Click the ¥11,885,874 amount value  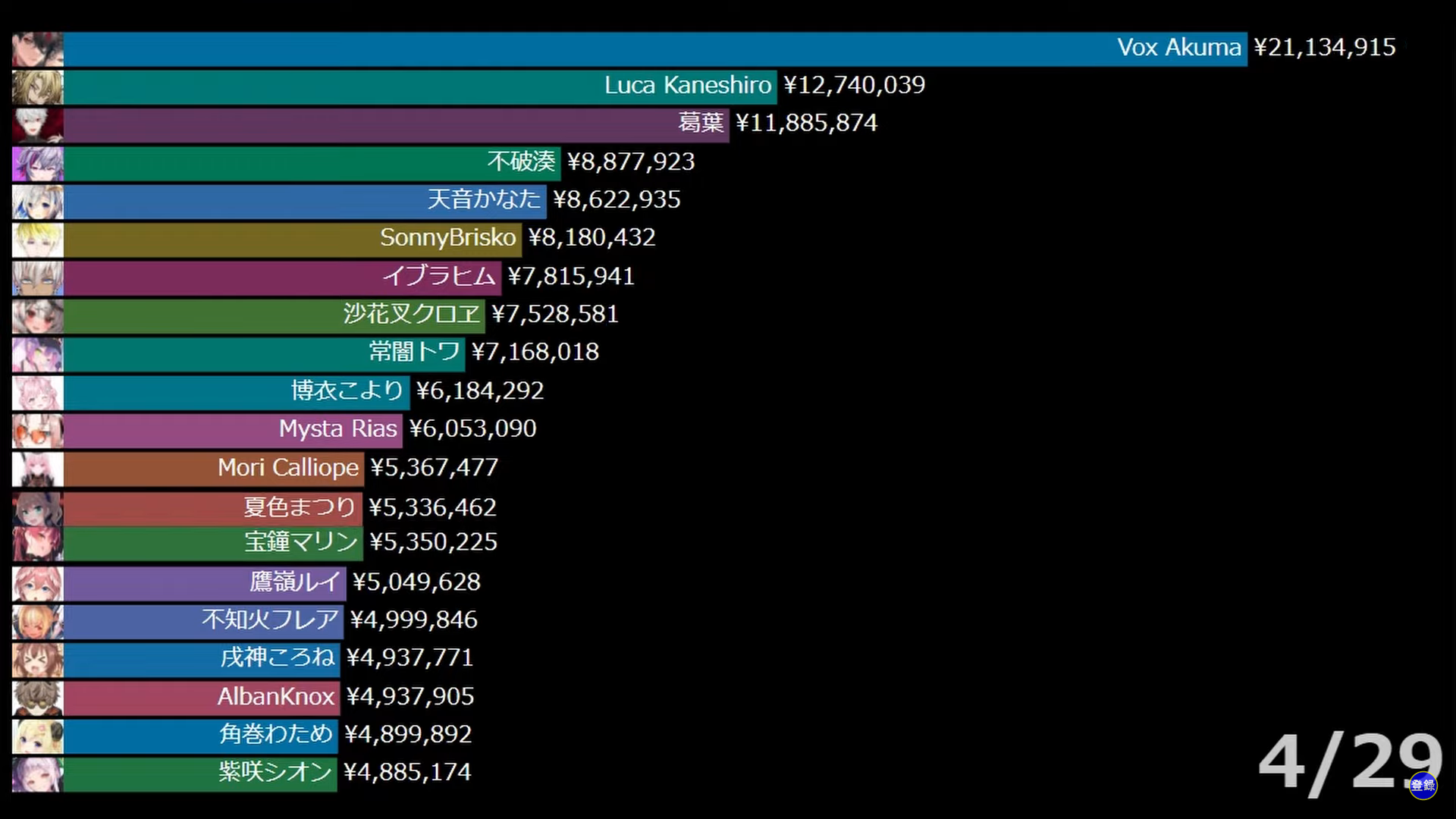pos(807,123)
